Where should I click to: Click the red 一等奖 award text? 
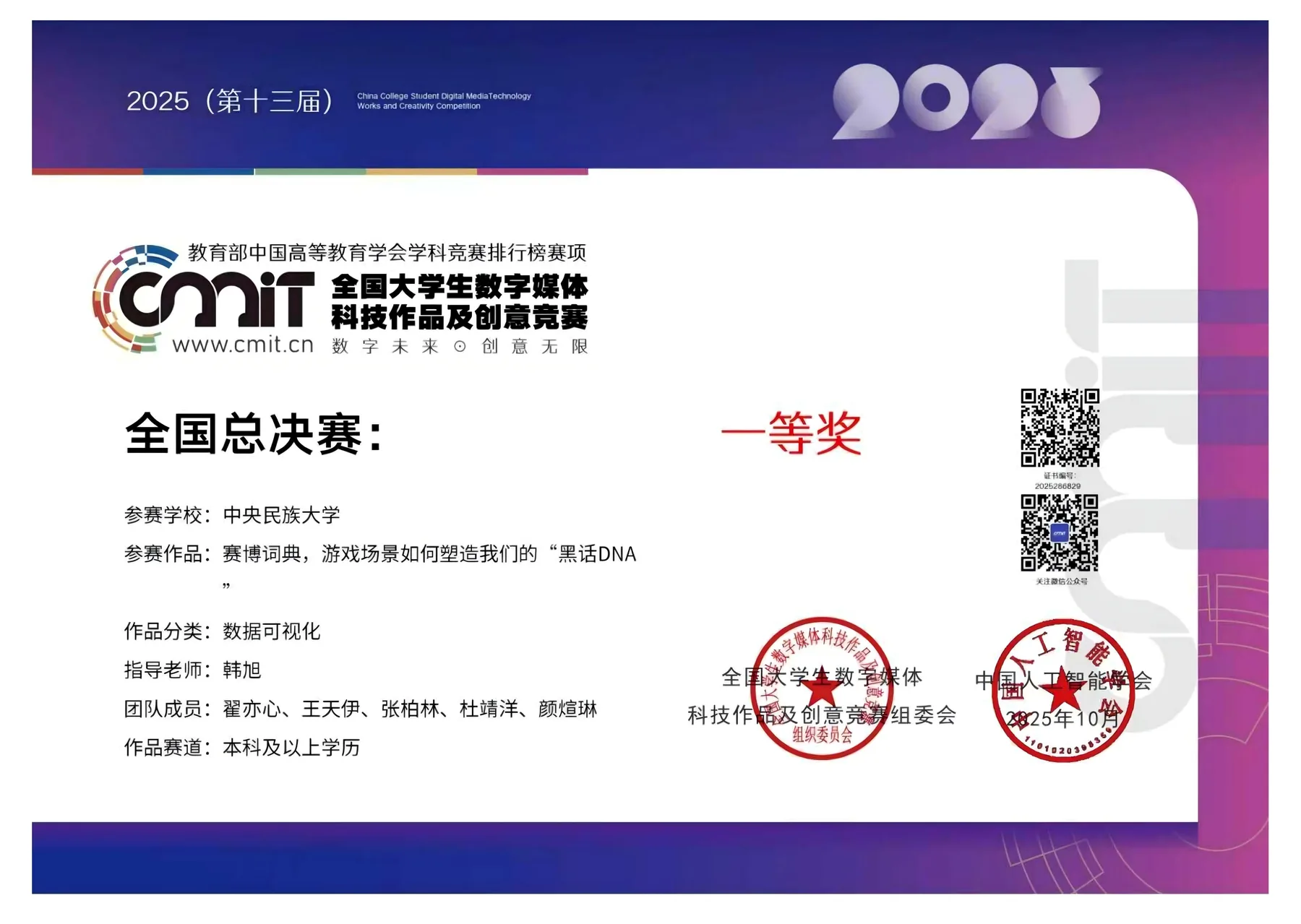point(791,433)
